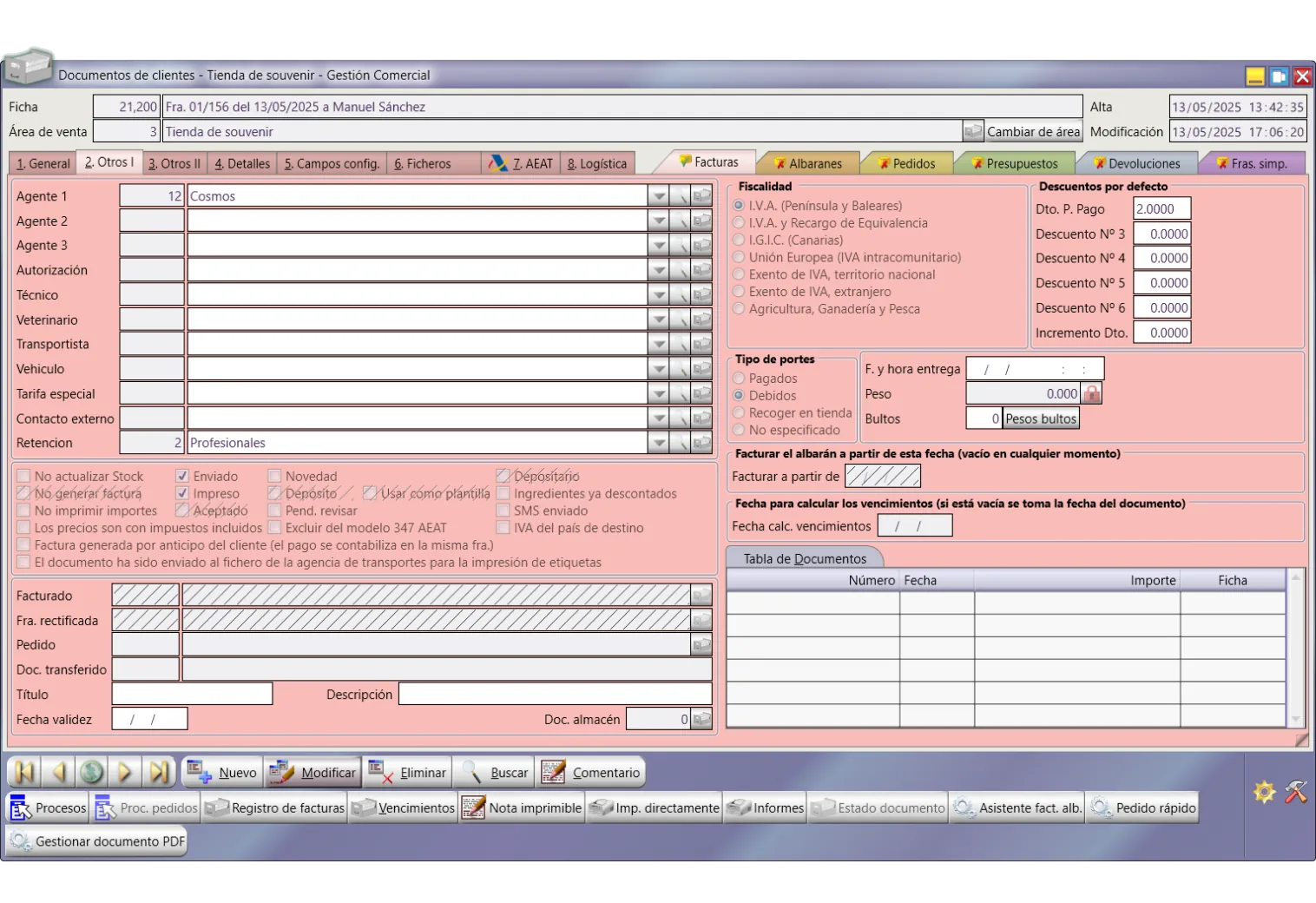Click the Modificar button
This screenshot has height=903, width=1316.
[x=313, y=773]
